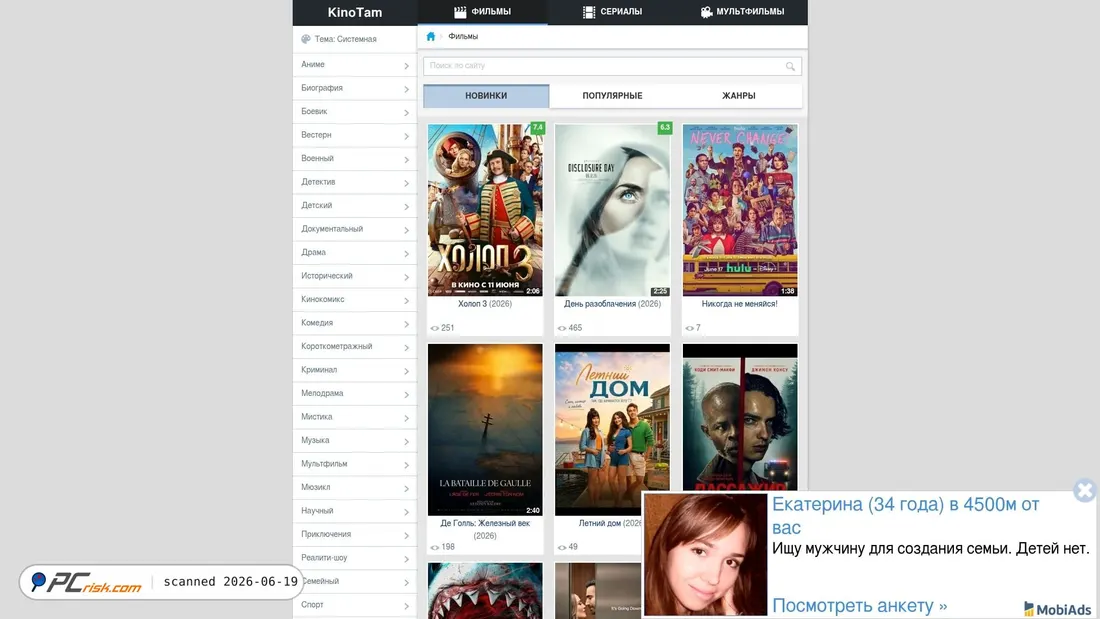Expand the Детектив category chevron

[x=406, y=183]
